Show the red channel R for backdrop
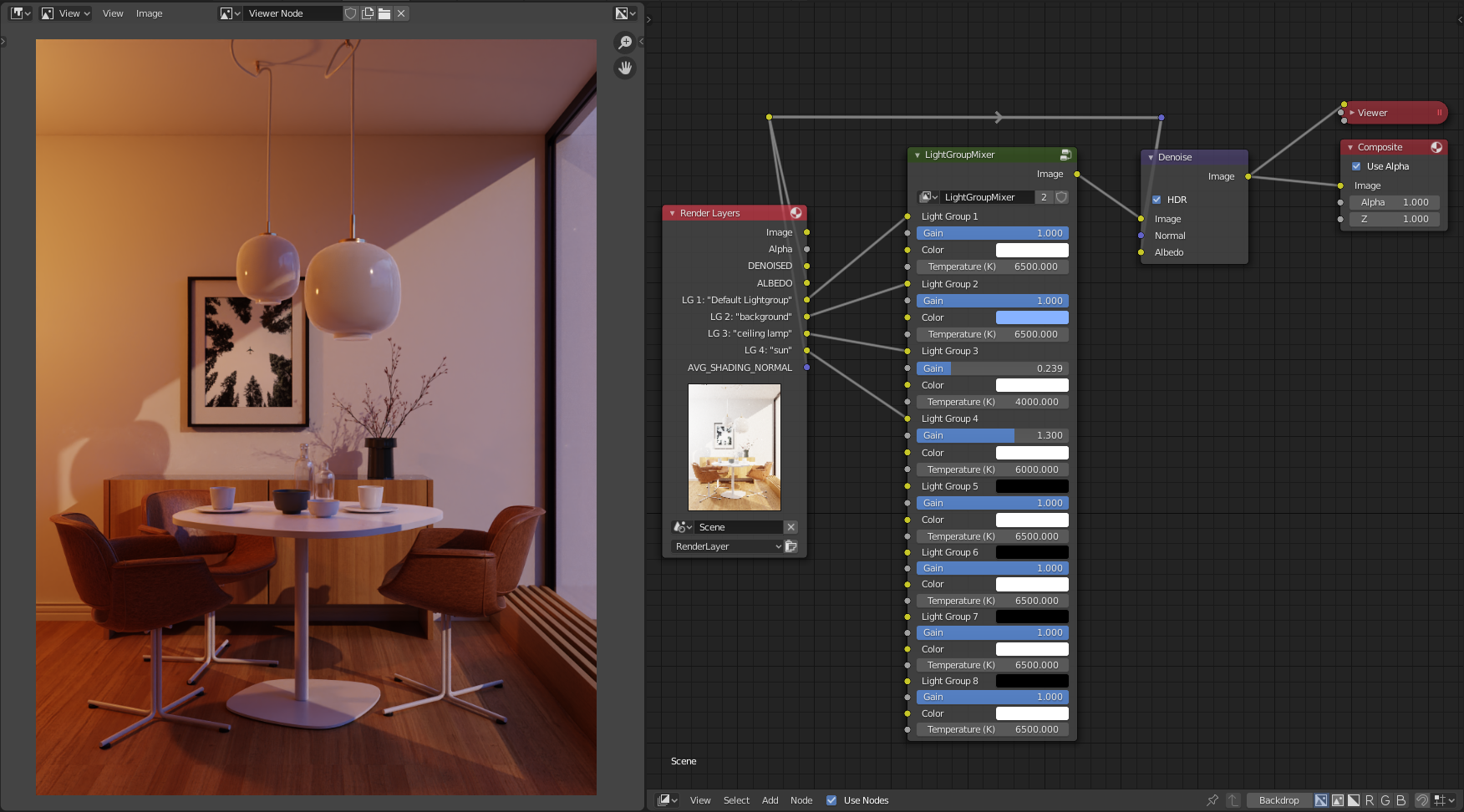 (x=1369, y=800)
